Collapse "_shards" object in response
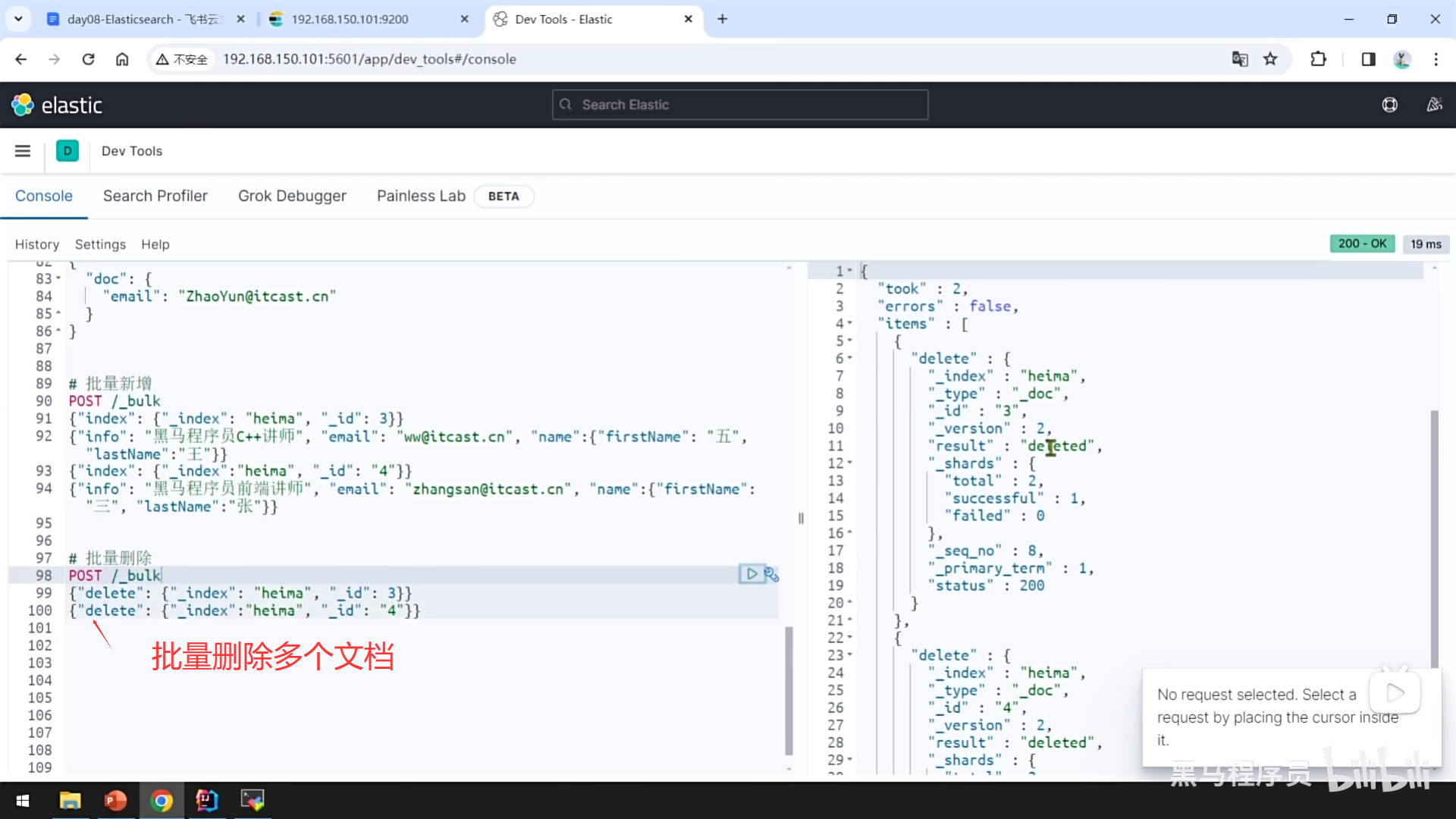Image resolution: width=1456 pixels, height=819 pixels. point(850,463)
